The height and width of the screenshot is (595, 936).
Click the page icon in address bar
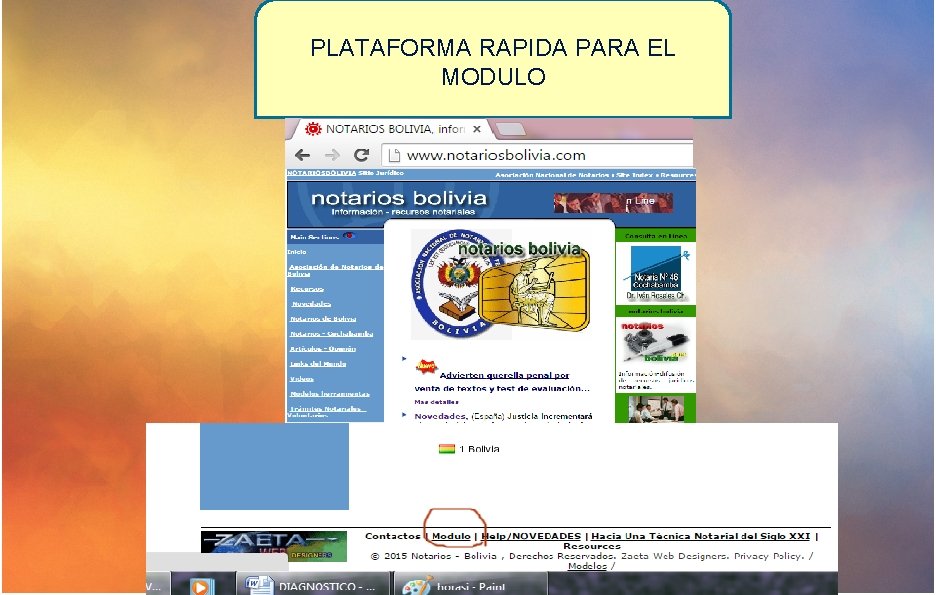[393, 156]
